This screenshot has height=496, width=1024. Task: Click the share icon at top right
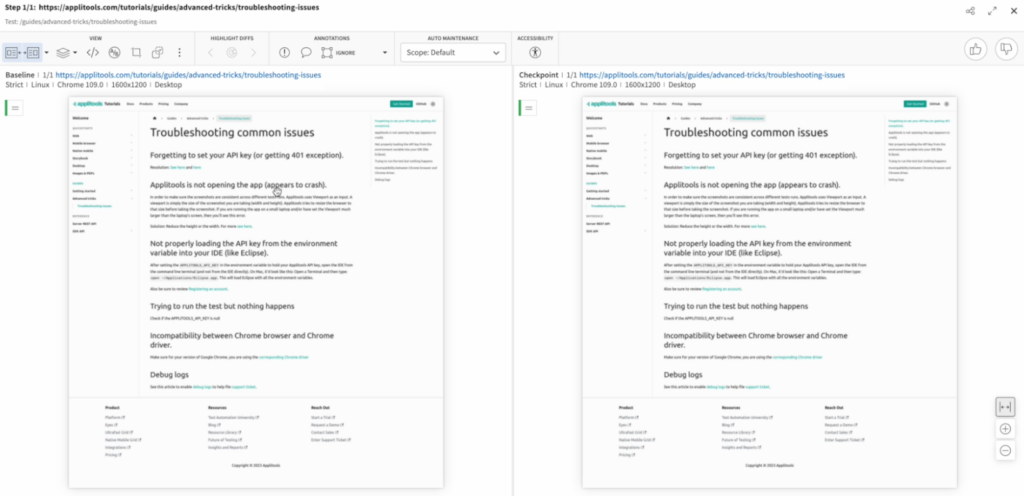pos(970,11)
